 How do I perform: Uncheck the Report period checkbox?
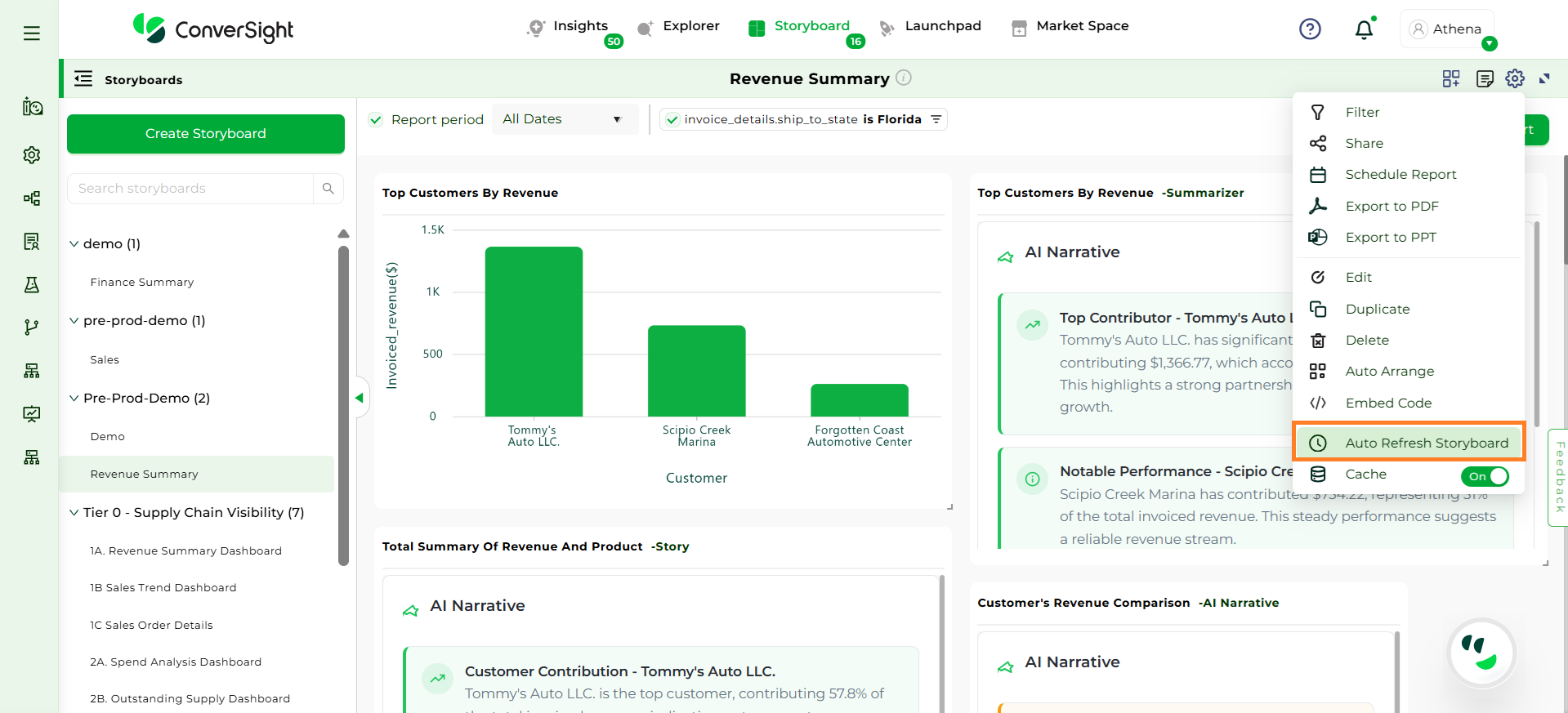click(376, 120)
